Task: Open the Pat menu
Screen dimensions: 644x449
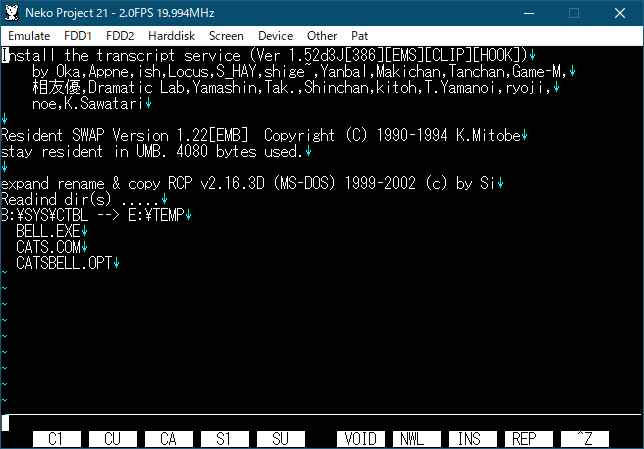Action: (x=359, y=36)
